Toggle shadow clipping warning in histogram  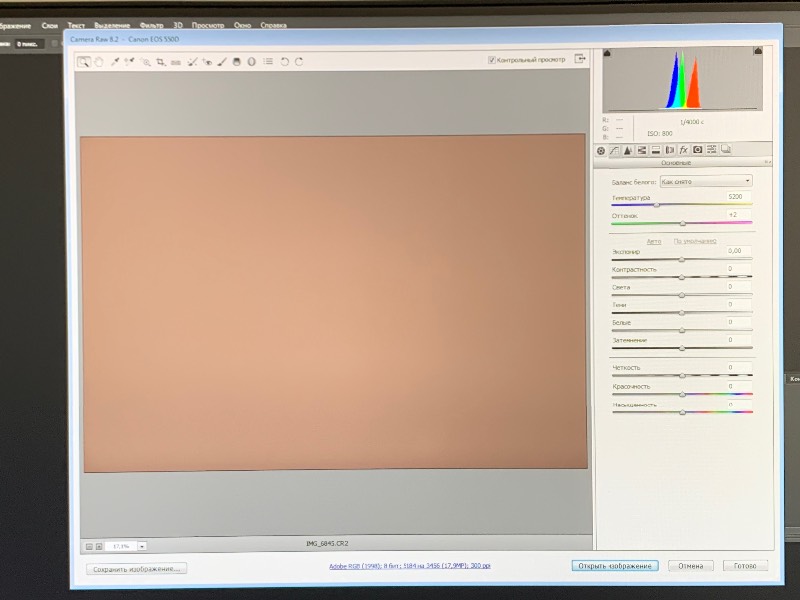(607, 53)
